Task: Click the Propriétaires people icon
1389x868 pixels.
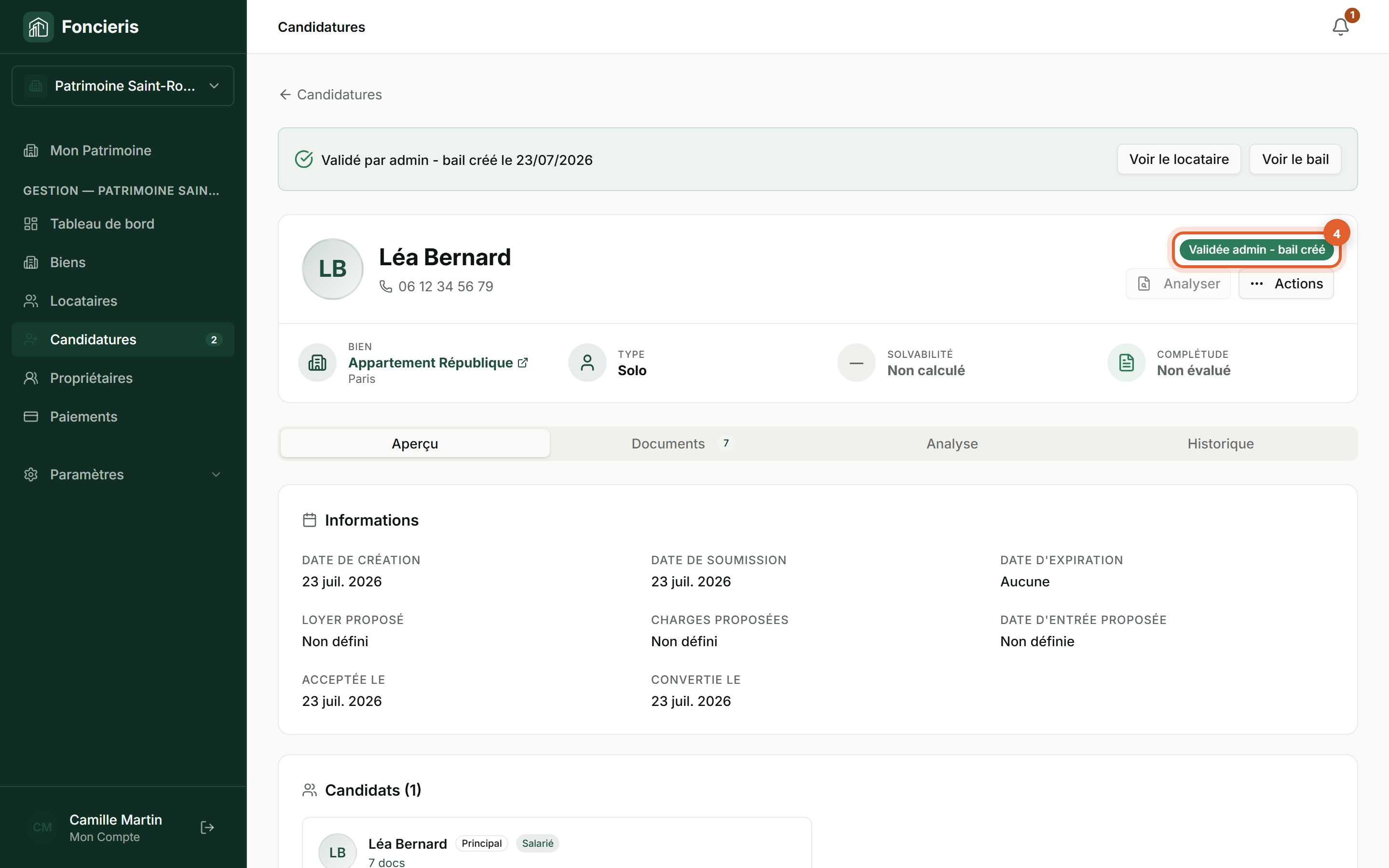Action: pos(31,378)
